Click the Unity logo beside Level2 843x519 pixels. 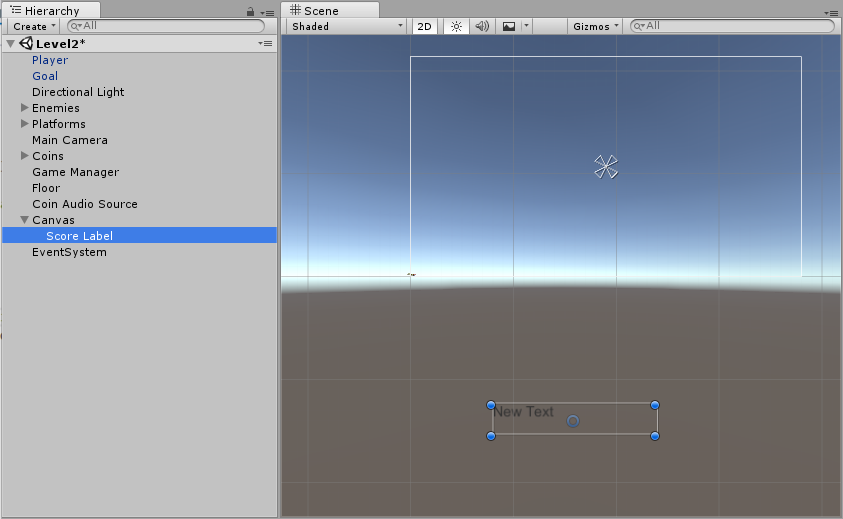pyautogui.click(x=26, y=43)
